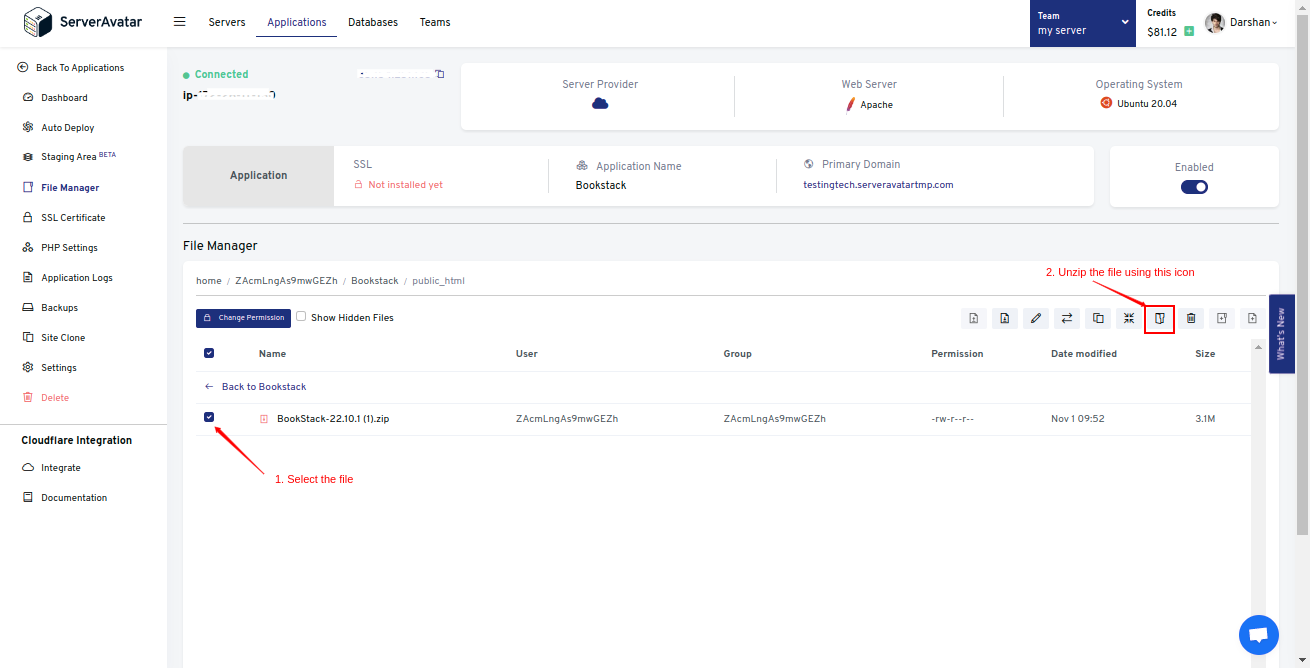The width and height of the screenshot is (1310, 668).
Task: Click the green add credits plus icon
Action: coord(1189,32)
